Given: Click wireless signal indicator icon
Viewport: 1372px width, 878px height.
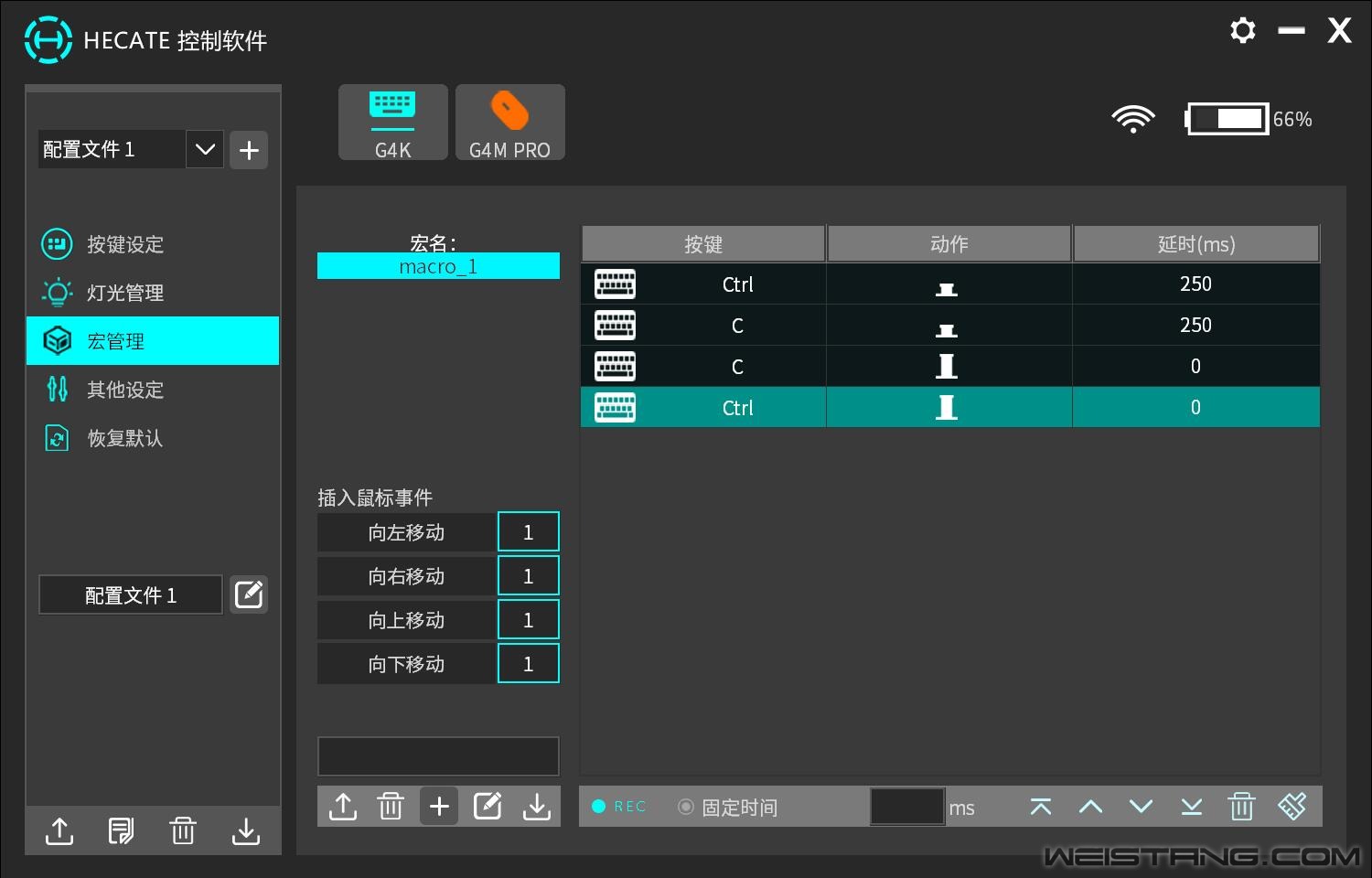Looking at the screenshot, I should pyautogui.click(x=1133, y=119).
